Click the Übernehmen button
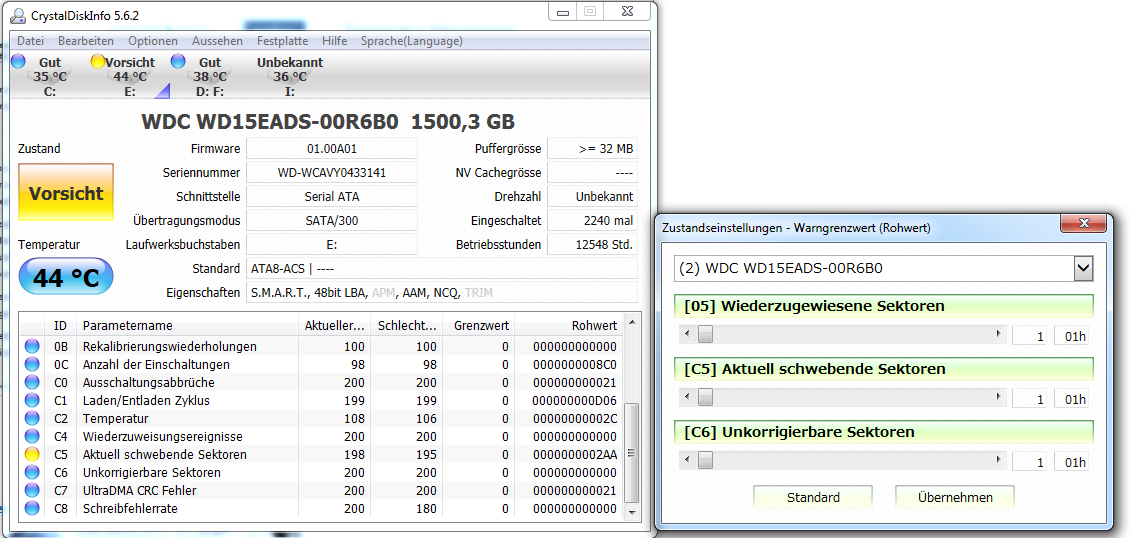This screenshot has width=1131, height=538. tap(955, 498)
